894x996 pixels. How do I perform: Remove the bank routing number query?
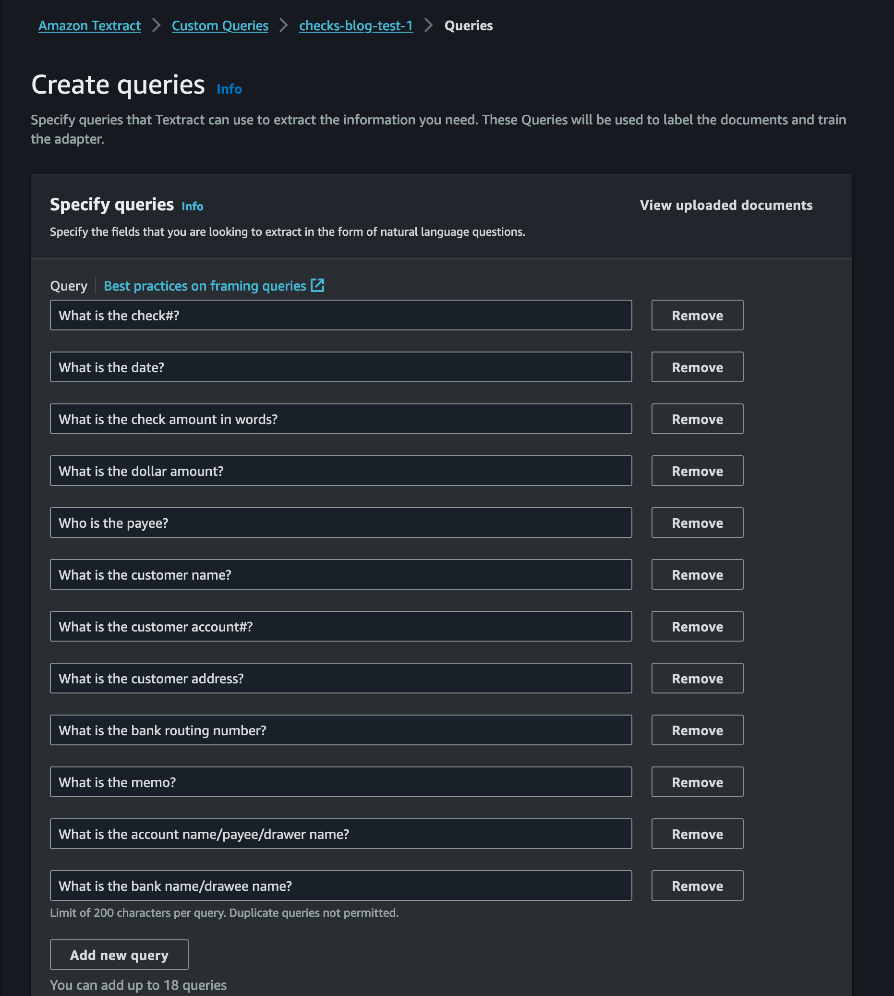(x=697, y=730)
